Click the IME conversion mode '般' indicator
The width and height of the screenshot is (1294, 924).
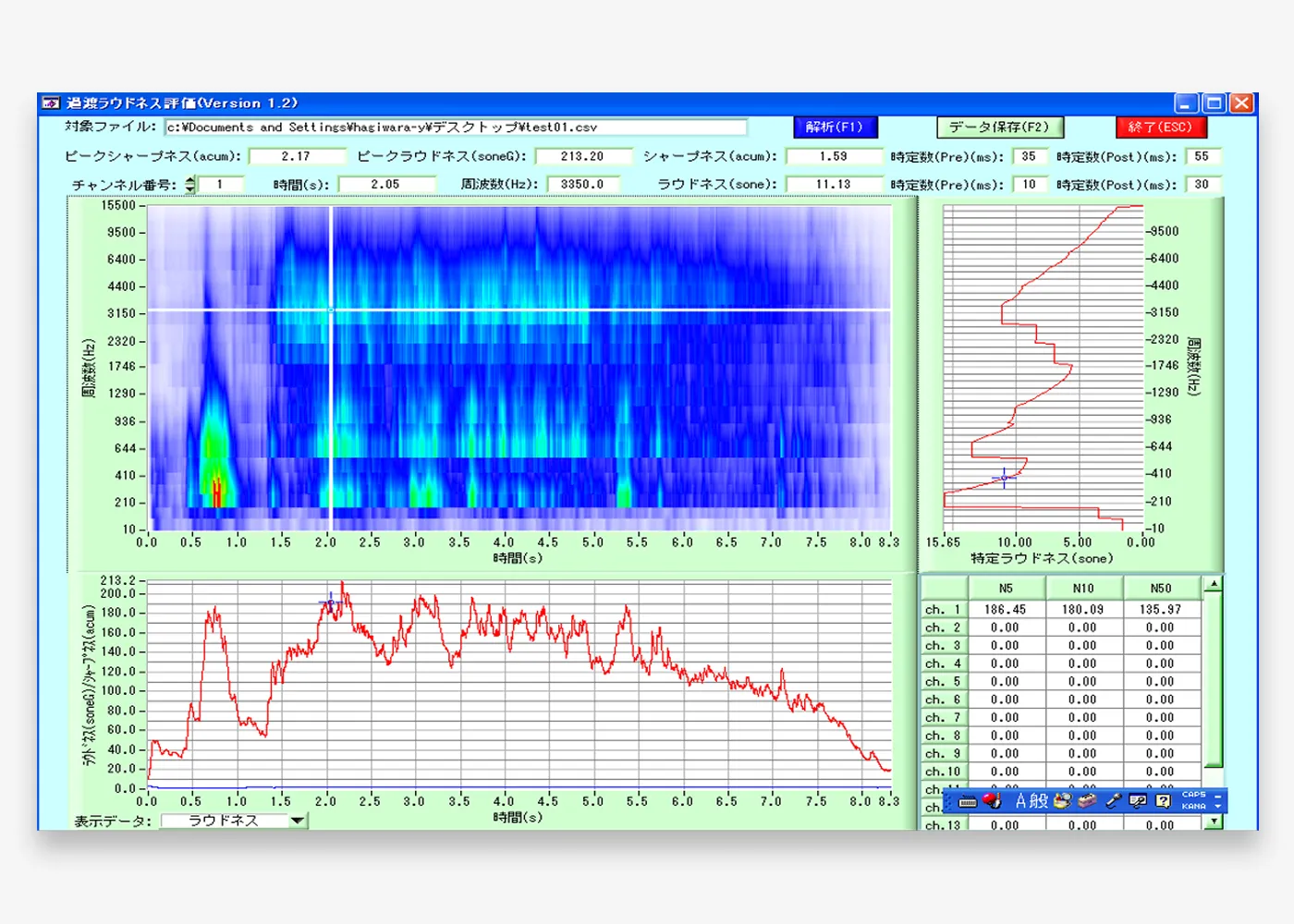(1039, 801)
